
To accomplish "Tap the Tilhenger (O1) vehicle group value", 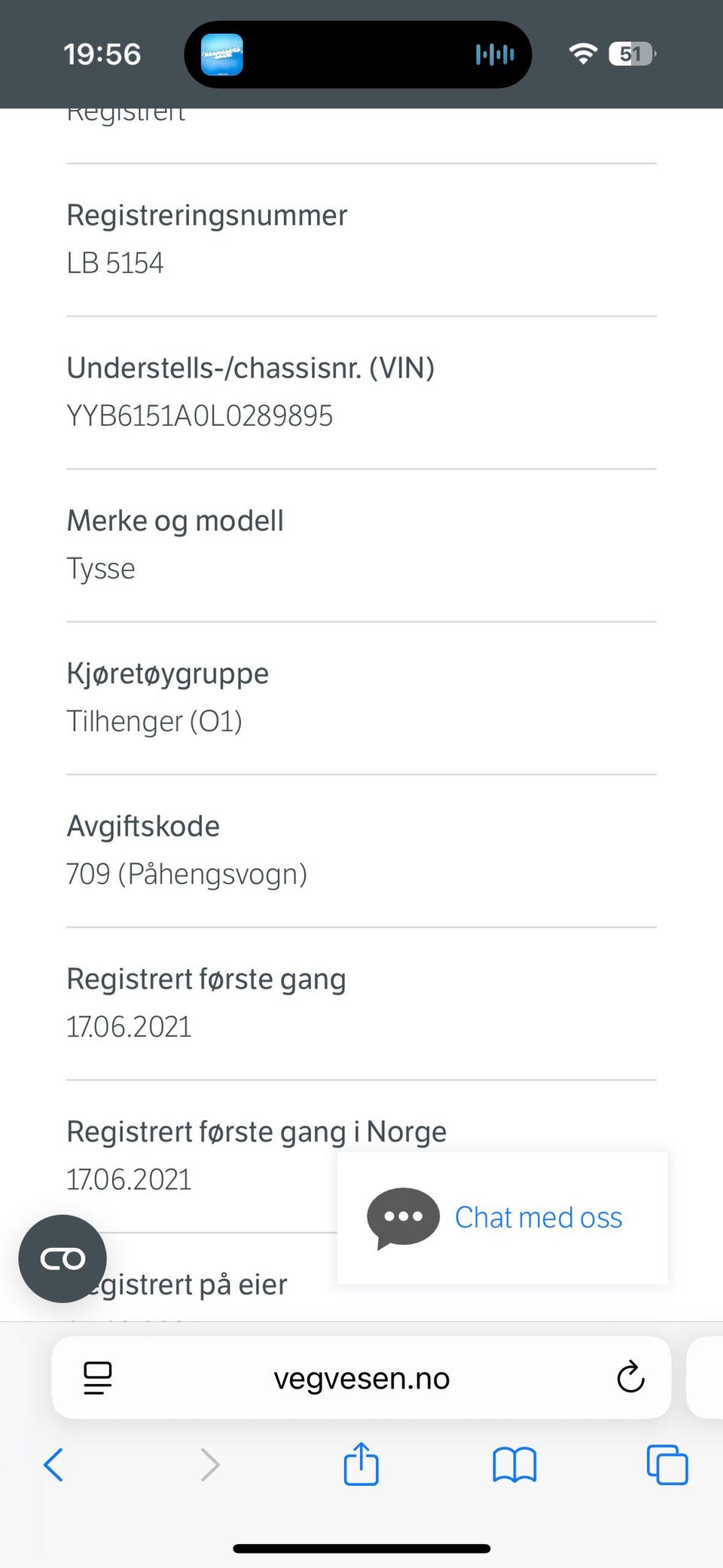I will point(154,721).
